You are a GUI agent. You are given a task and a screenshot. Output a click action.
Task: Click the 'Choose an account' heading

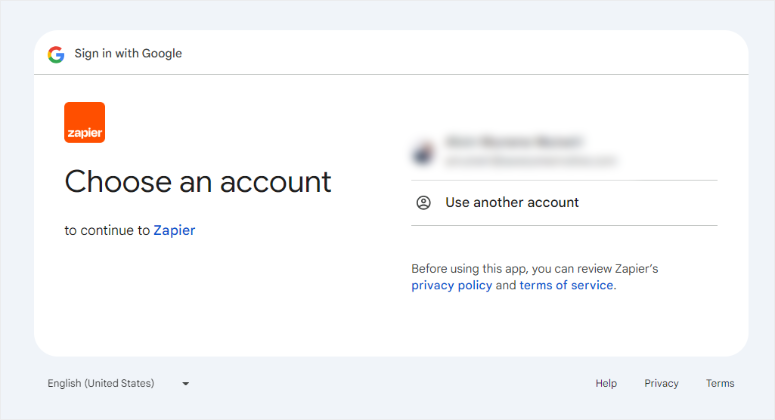tap(198, 181)
